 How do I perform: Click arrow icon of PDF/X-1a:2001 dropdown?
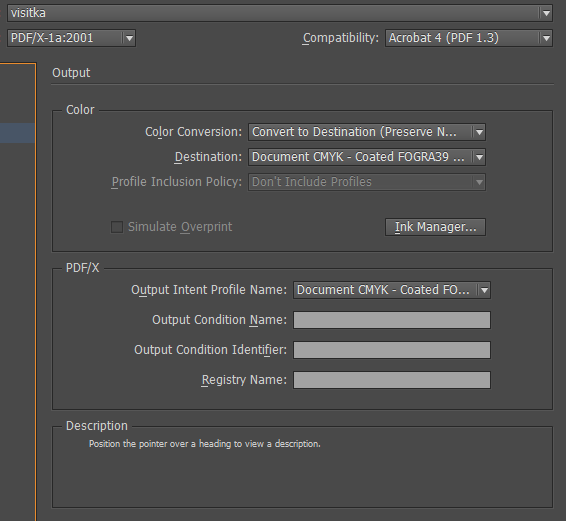tap(129, 38)
